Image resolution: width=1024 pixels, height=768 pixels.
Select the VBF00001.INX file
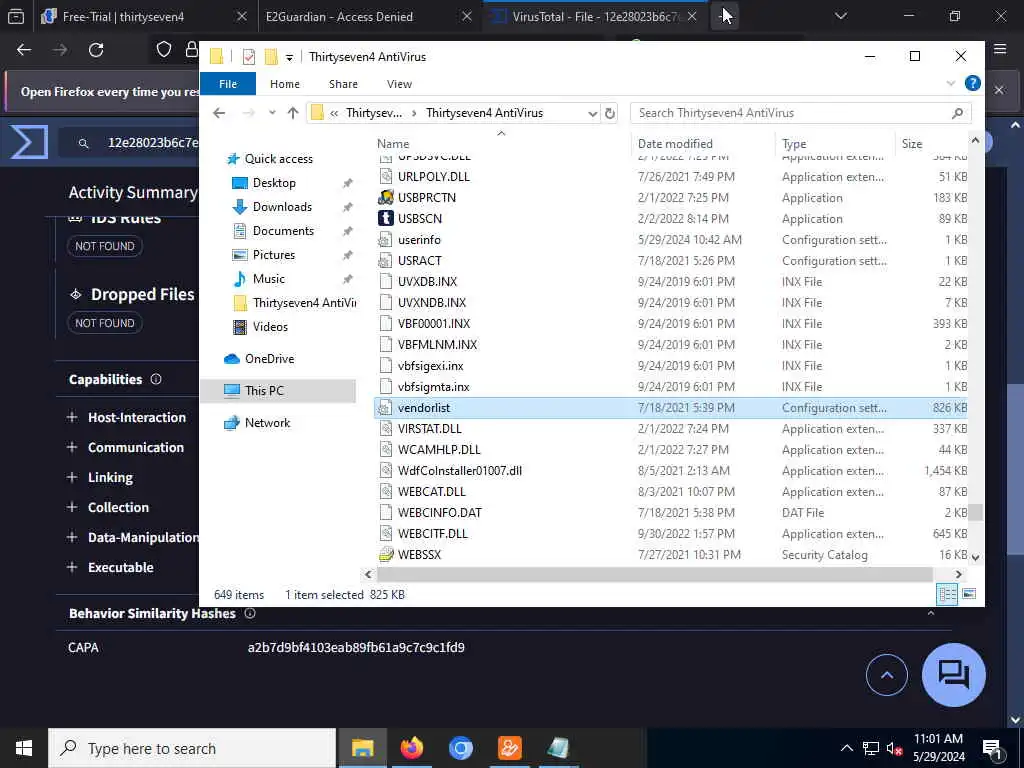point(434,323)
